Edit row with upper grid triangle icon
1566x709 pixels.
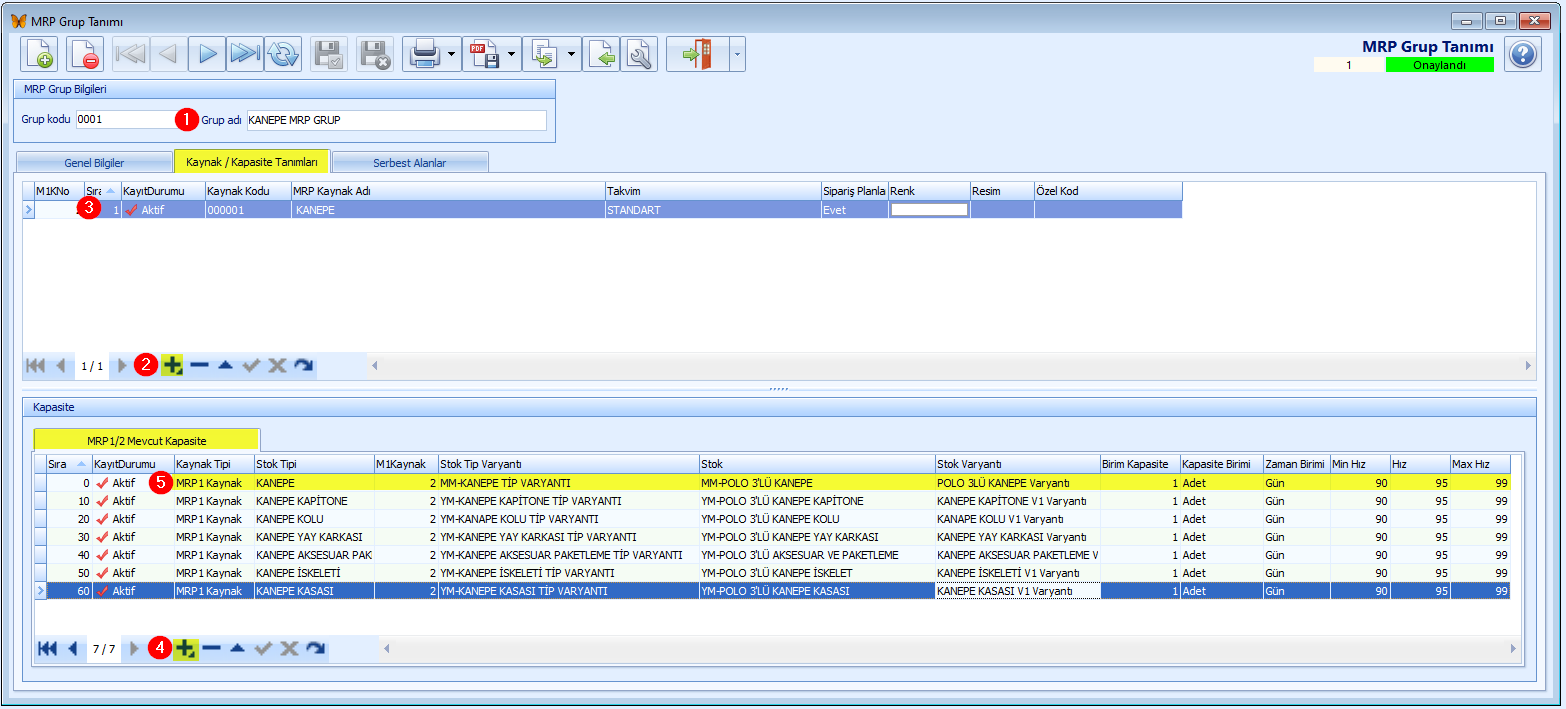225,366
